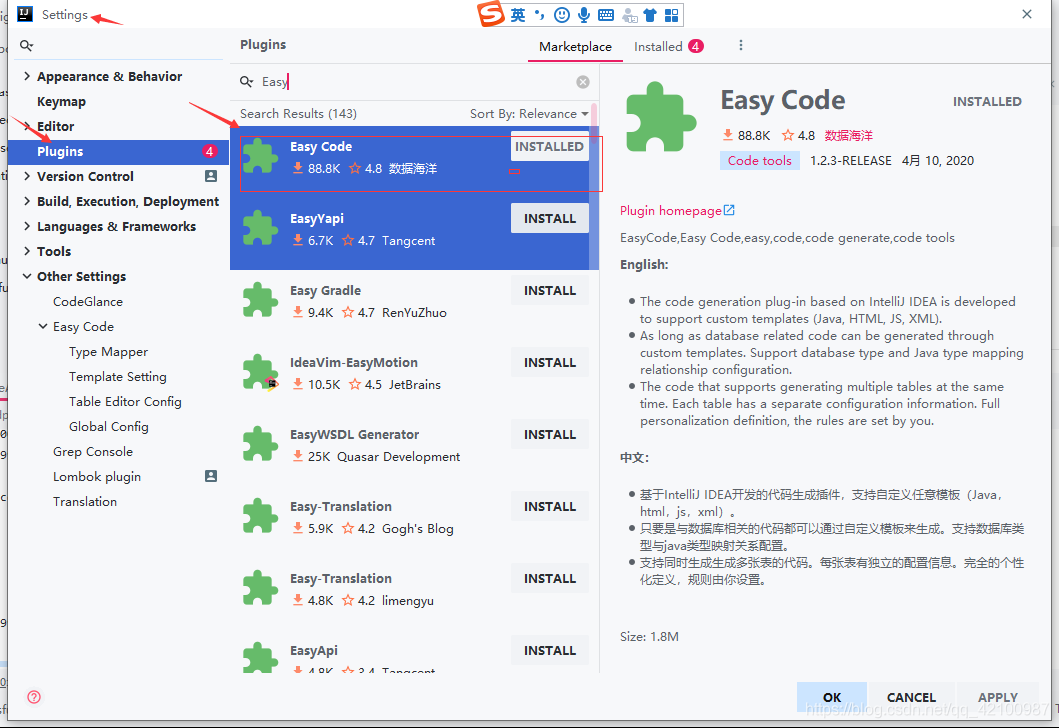This screenshot has width=1059, height=728.
Task: Click the Code tools tag
Action: click(759, 160)
